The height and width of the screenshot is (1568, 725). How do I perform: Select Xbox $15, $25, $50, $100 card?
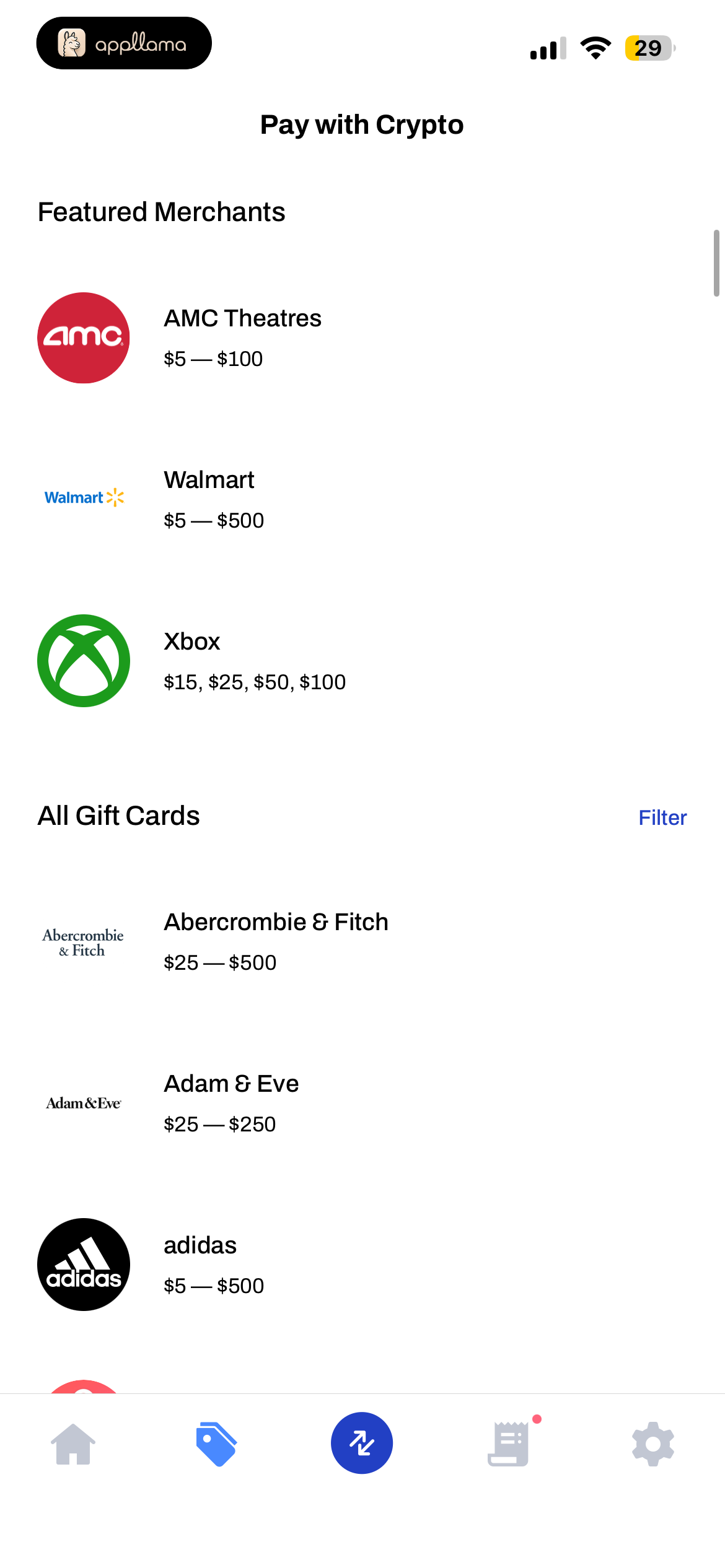[362, 661]
